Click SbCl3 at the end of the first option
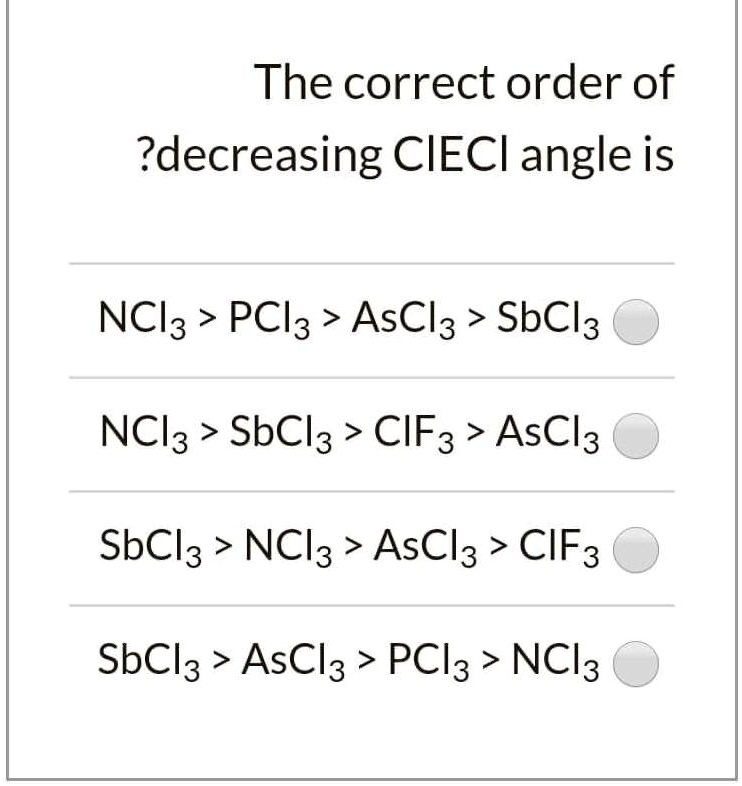 [548, 319]
